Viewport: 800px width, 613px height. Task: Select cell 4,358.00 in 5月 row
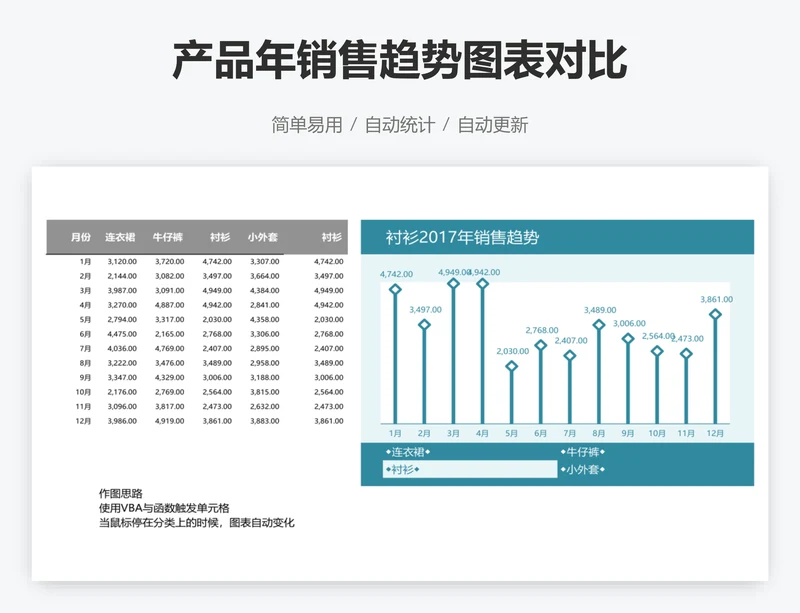(x=264, y=320)
